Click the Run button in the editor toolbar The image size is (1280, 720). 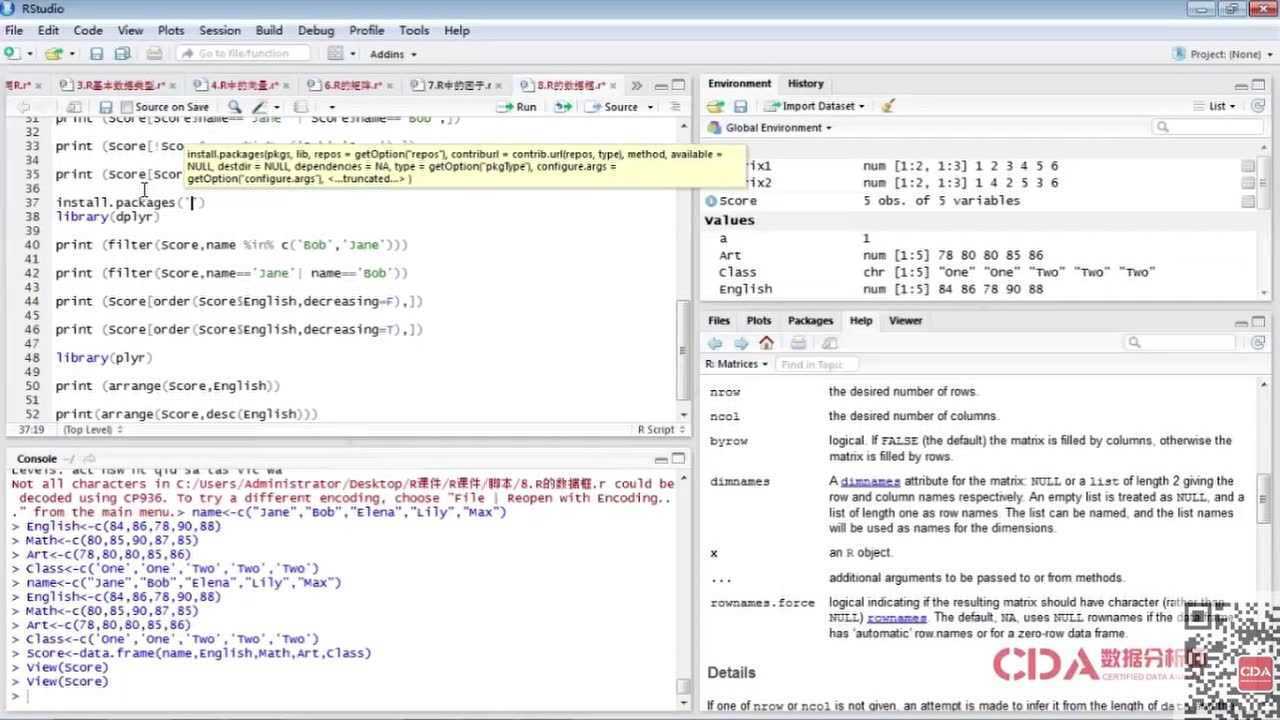[517, 107]
